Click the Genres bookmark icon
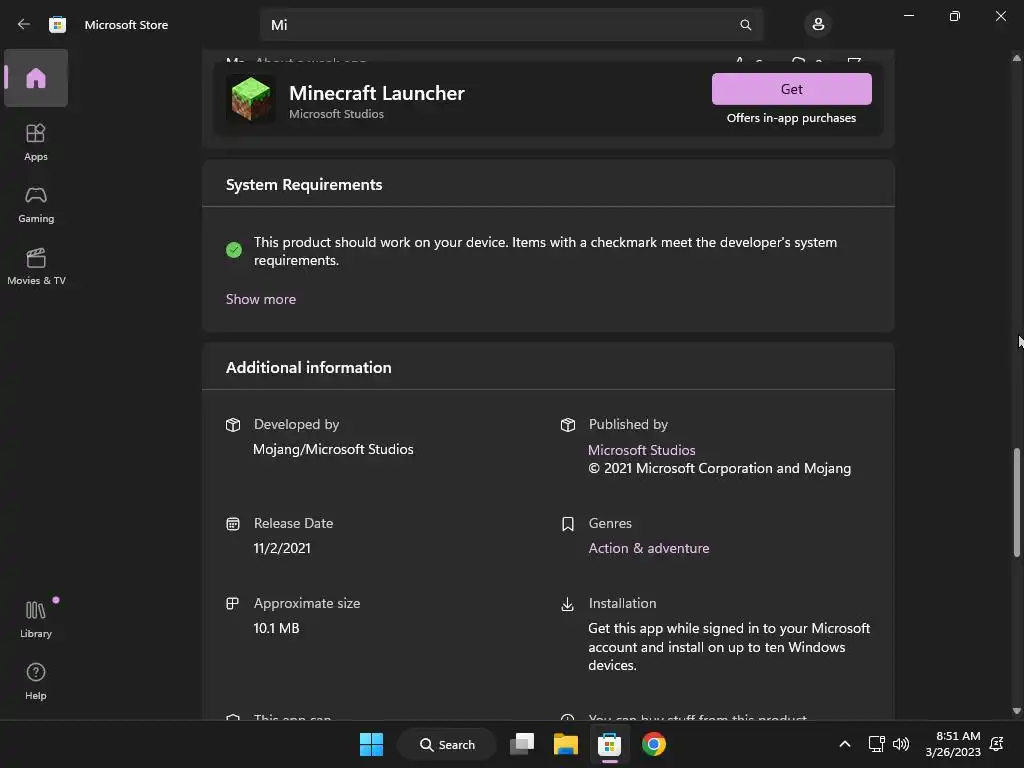This screenshot has width=1024, height=768. [x=568, y=524]
